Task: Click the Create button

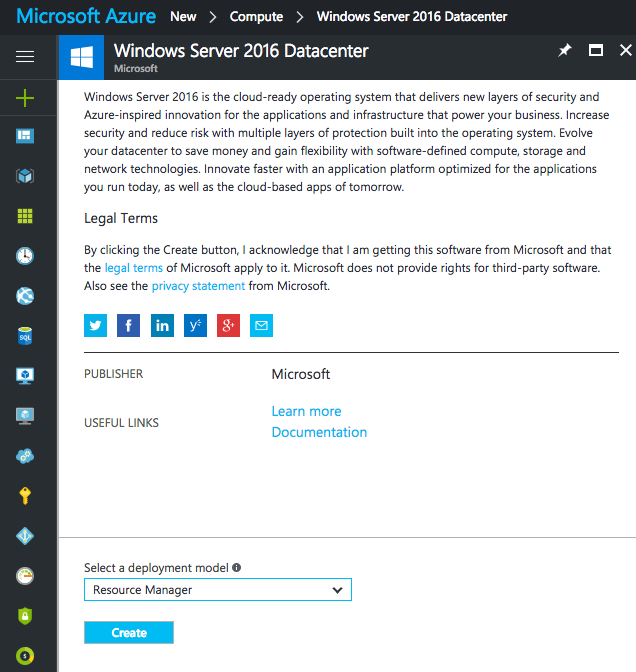Action: coord(129,633)
